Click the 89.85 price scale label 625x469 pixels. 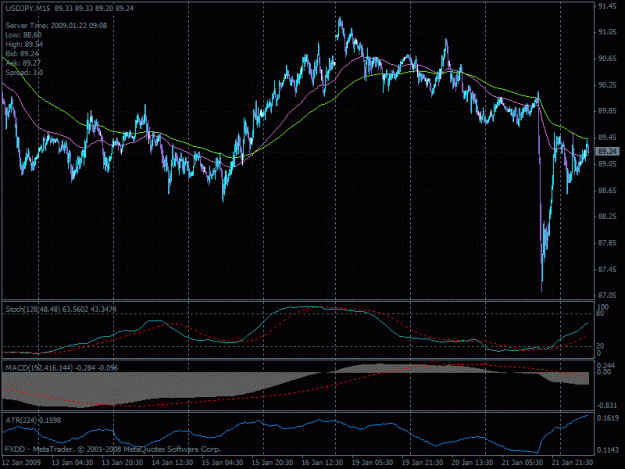pos(607,111)
